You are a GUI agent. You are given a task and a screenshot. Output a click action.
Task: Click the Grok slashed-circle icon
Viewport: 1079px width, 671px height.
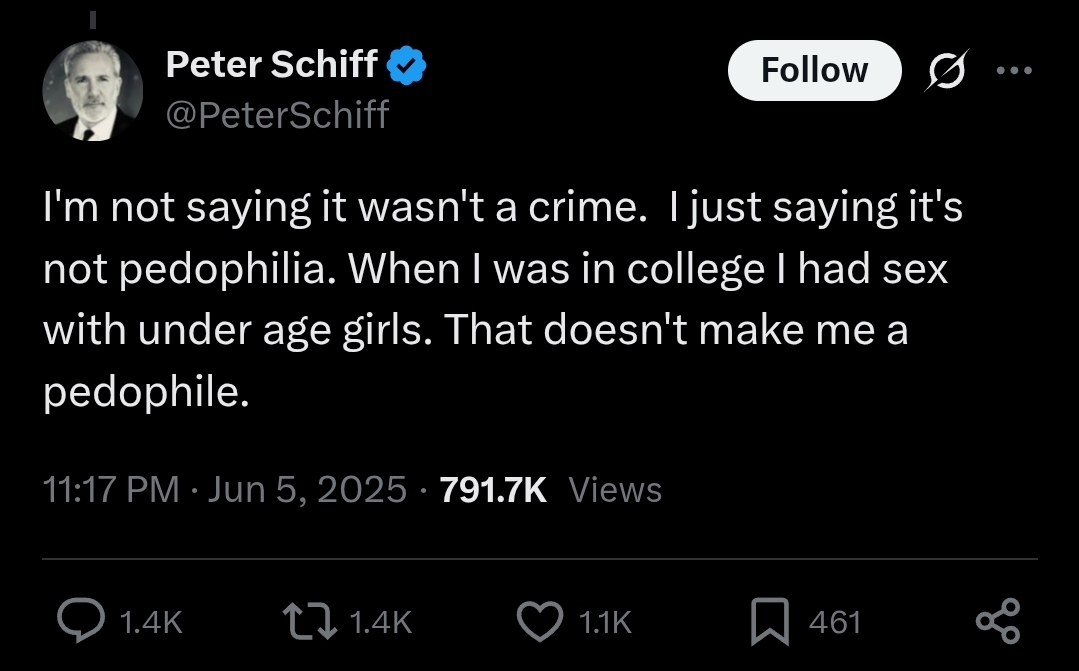[941, 71]
